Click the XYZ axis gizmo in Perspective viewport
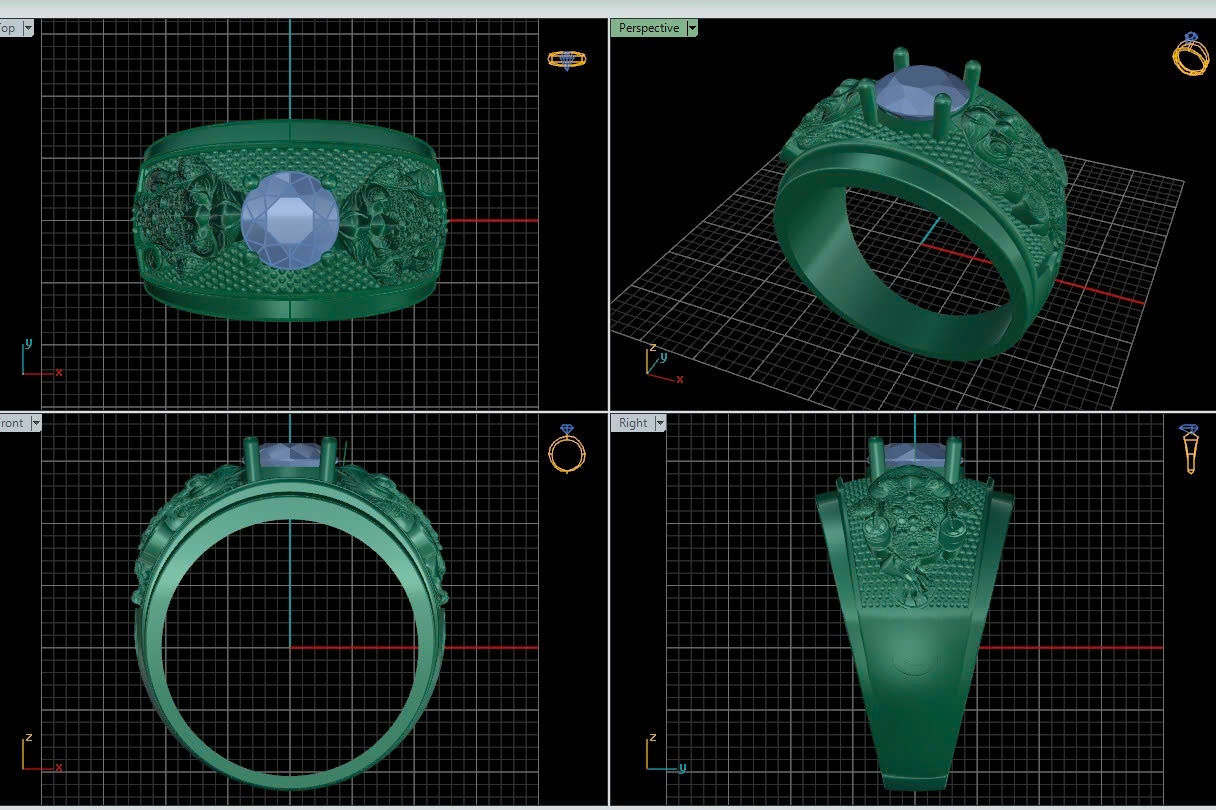The image size is (1216, 810). (660, 366)
